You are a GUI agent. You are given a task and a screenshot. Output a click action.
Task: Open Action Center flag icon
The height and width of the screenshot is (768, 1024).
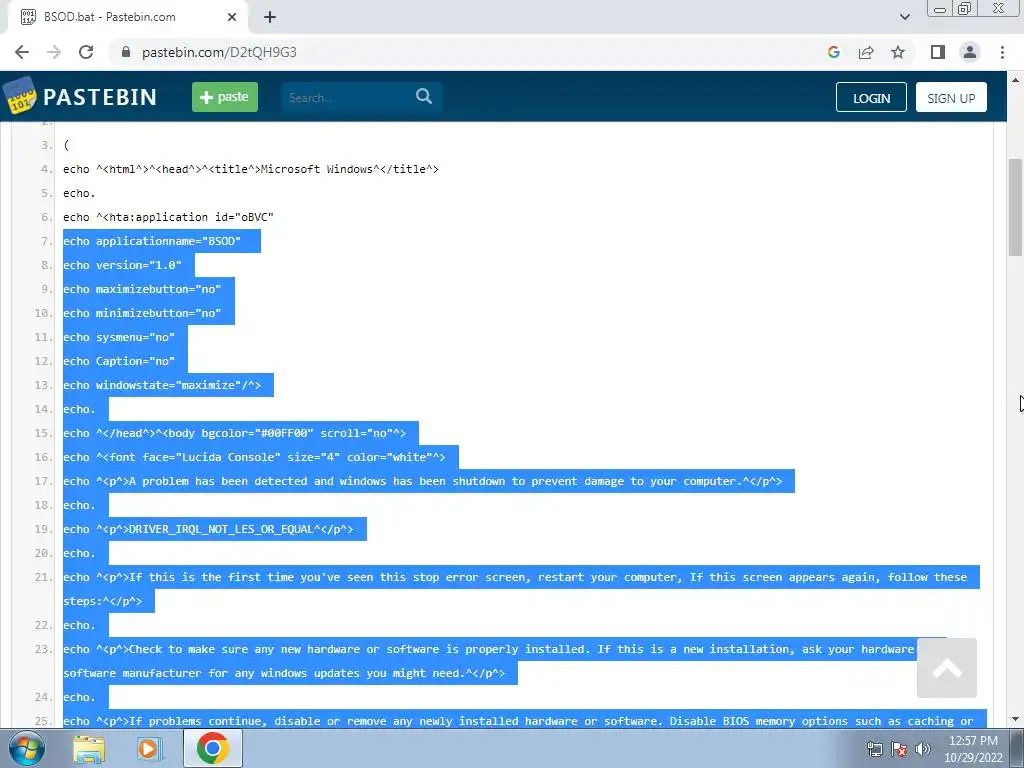899,749
